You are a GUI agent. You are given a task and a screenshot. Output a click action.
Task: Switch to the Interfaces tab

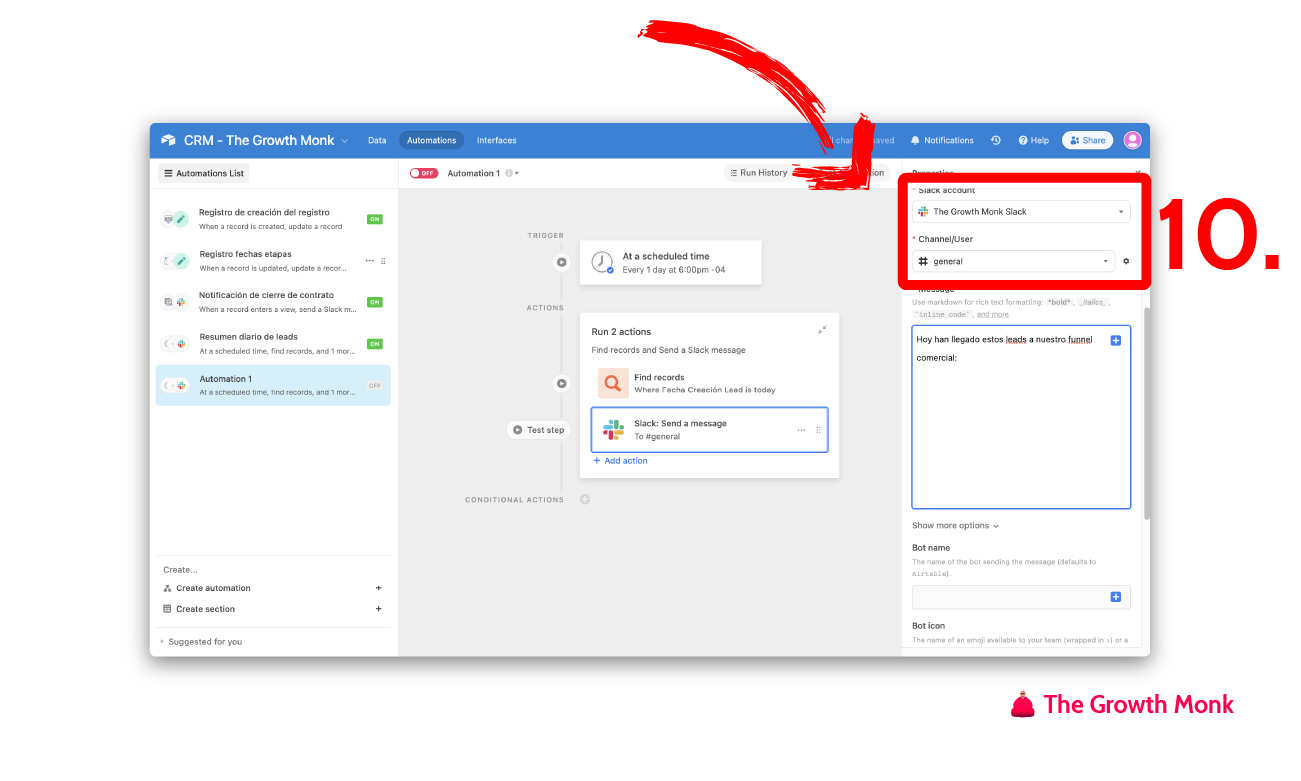coord(497,141)
